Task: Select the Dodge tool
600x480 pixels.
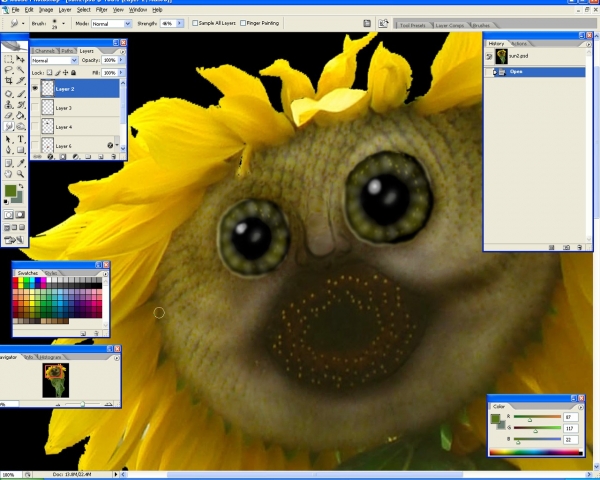Action: pyautogui.click(x=20, y=126)
